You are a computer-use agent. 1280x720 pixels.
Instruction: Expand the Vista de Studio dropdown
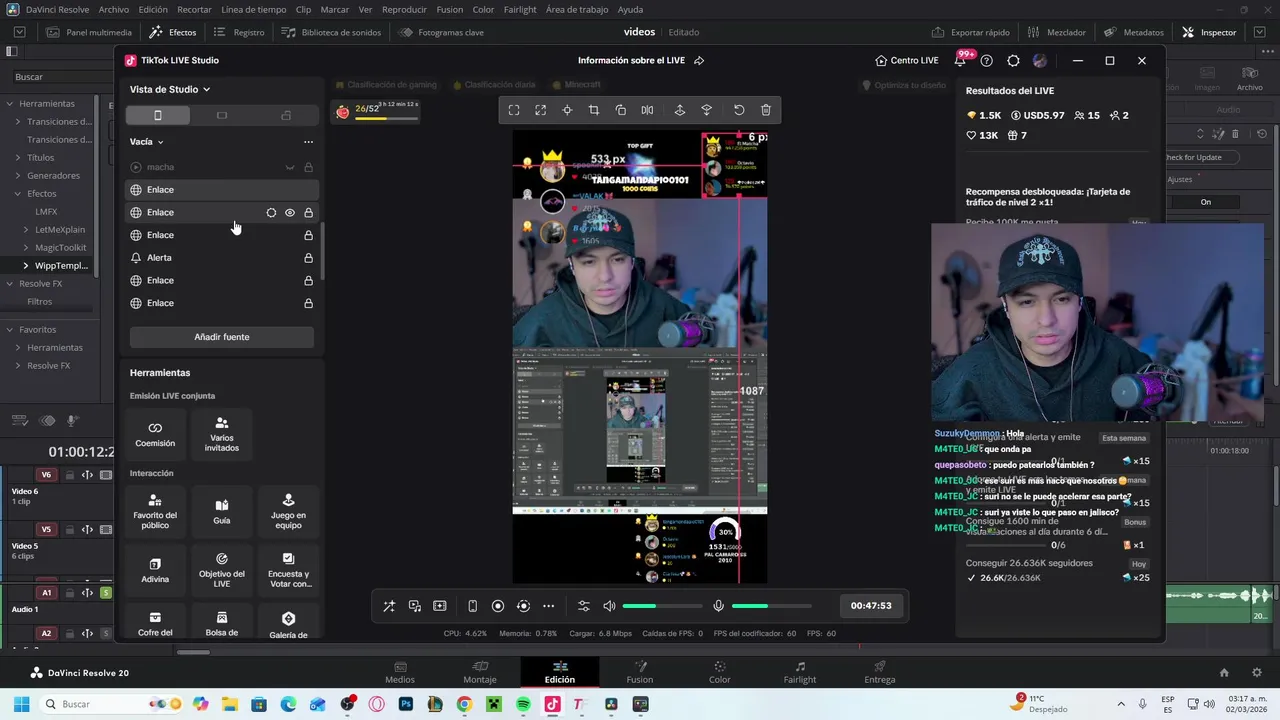click(x=170, y=89)
